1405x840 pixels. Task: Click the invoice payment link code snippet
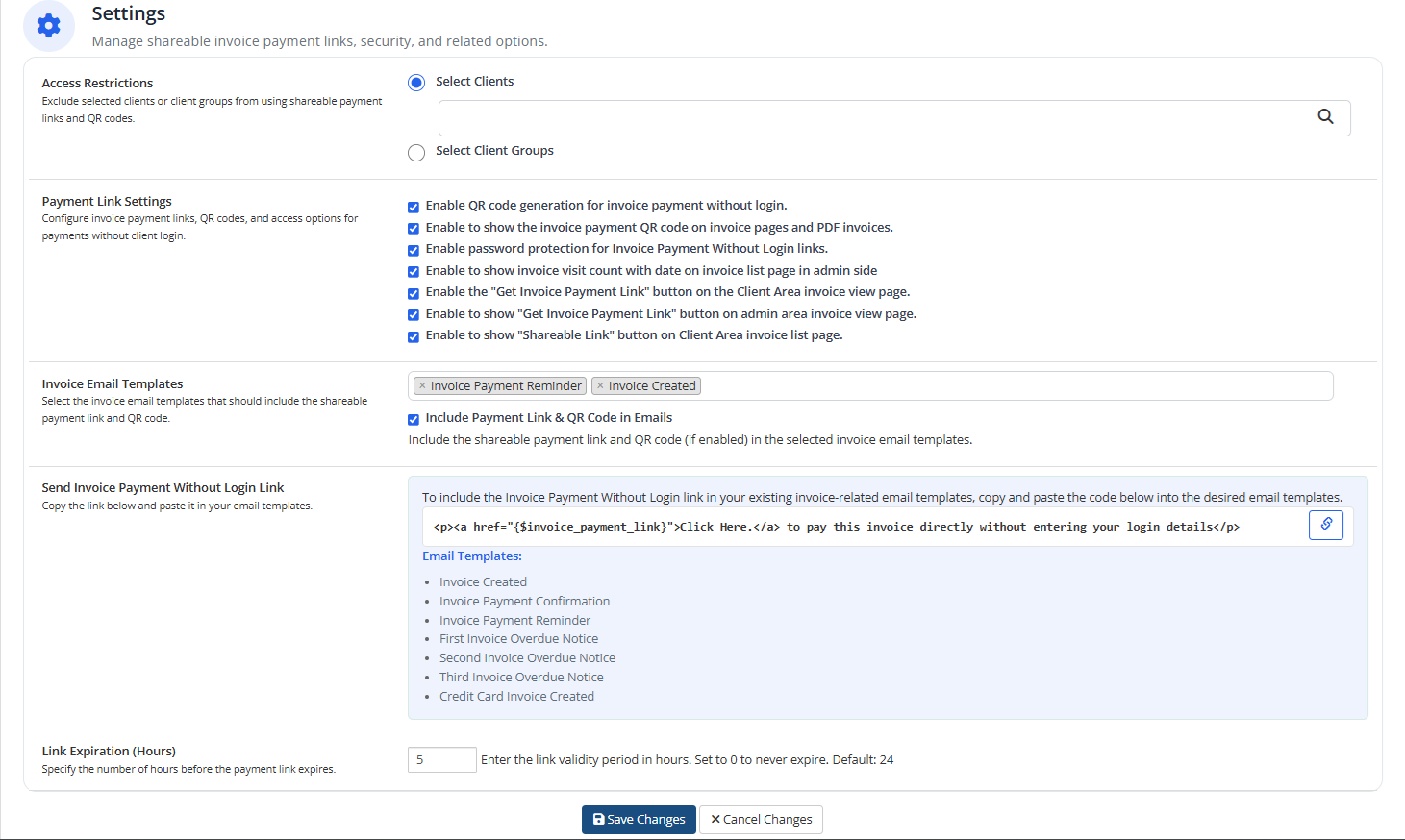[x=837, y=527]
